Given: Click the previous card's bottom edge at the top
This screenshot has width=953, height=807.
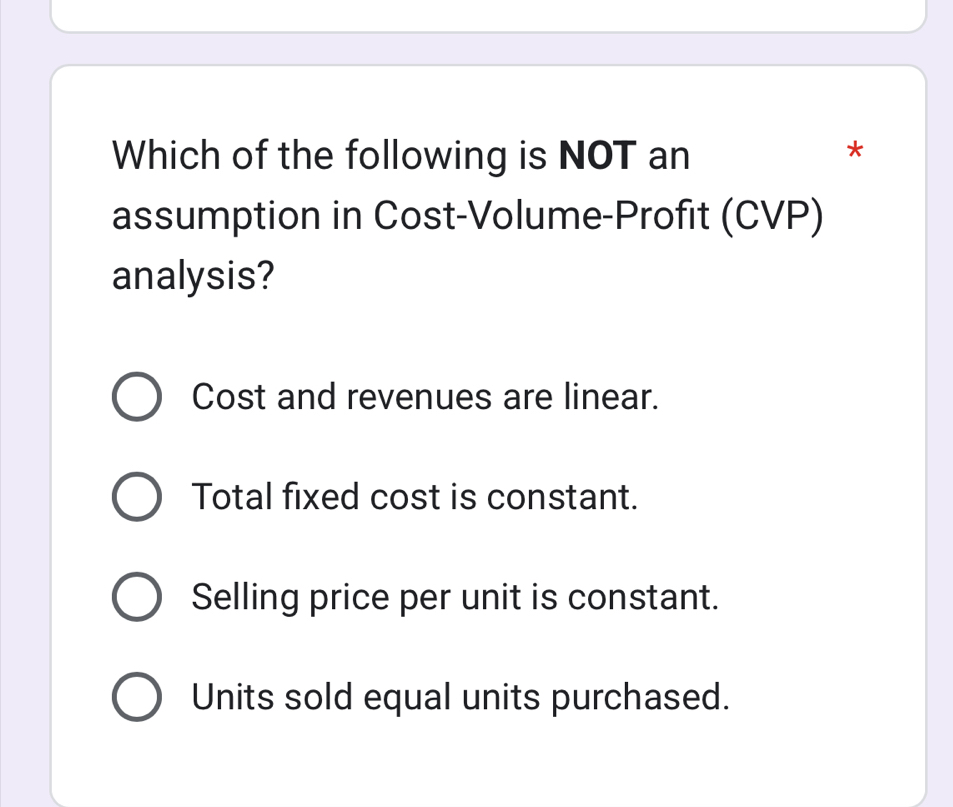Looking at the screenshot, I should 488,28.
